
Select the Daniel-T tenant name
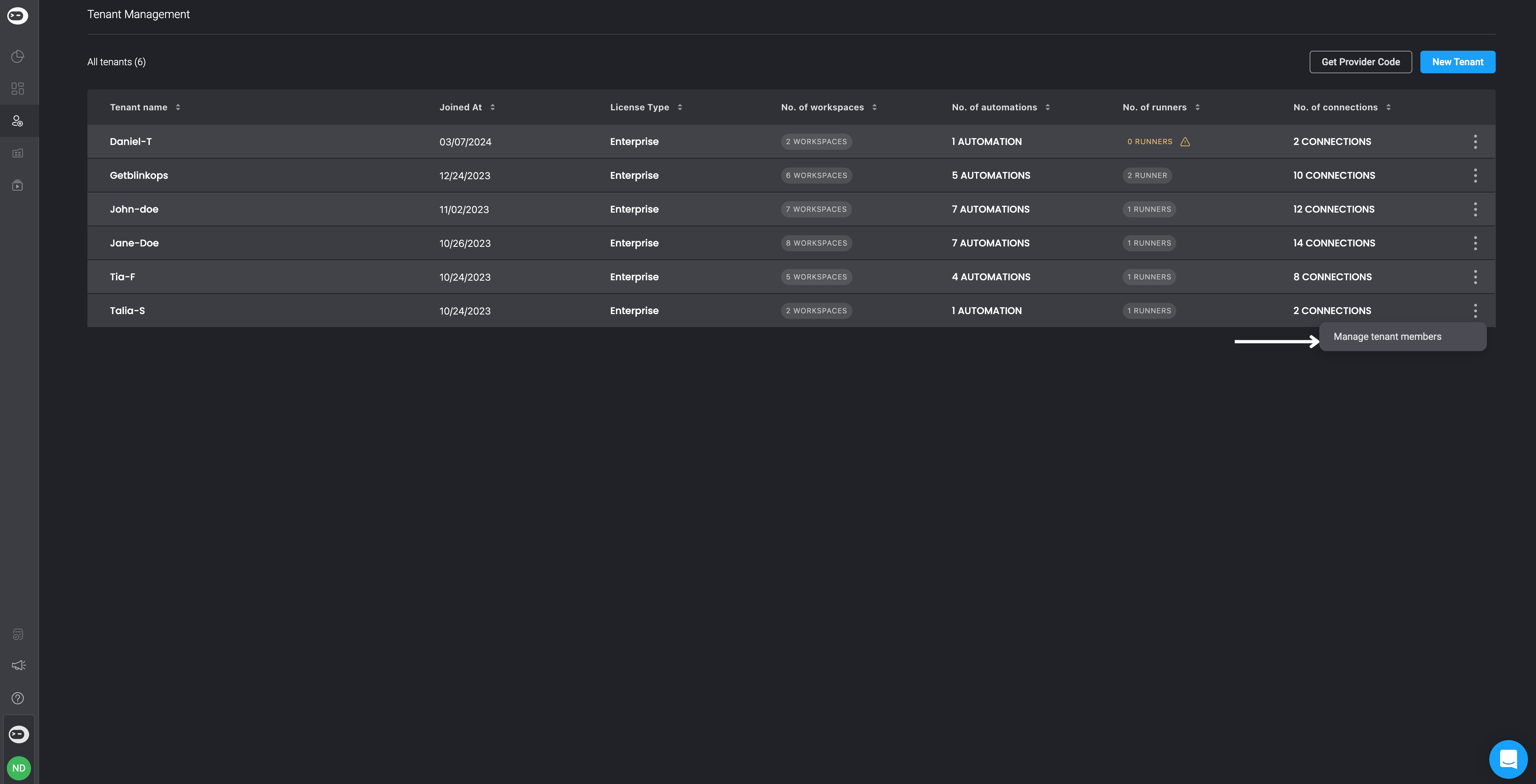(x=131, y=142)
